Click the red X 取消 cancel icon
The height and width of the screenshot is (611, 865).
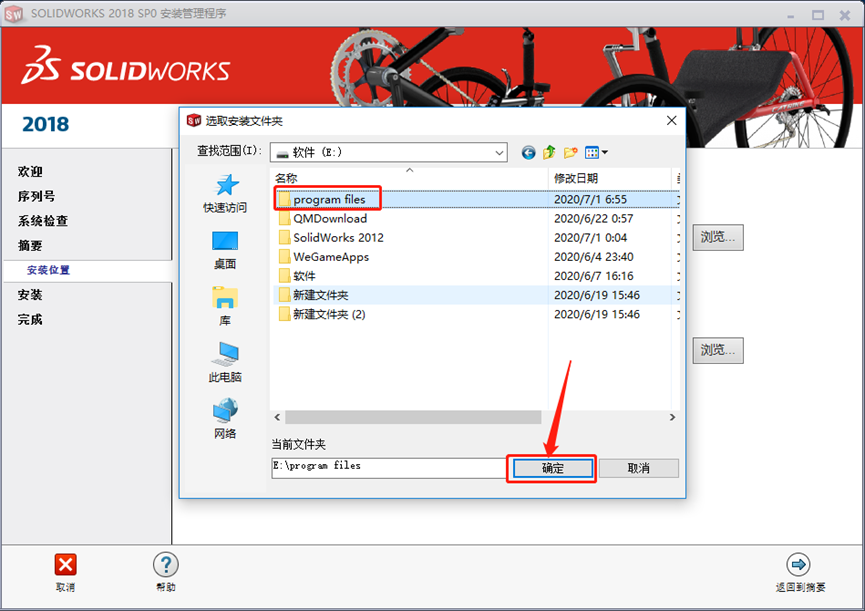click(65, 565)
